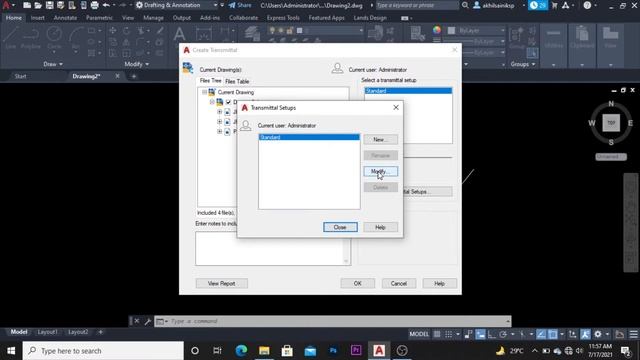The height and width of the screenshot is (360, 640).
Task: Expand the Groups panel dropdown
Action: pyautogui.click(x=522, y=64)
